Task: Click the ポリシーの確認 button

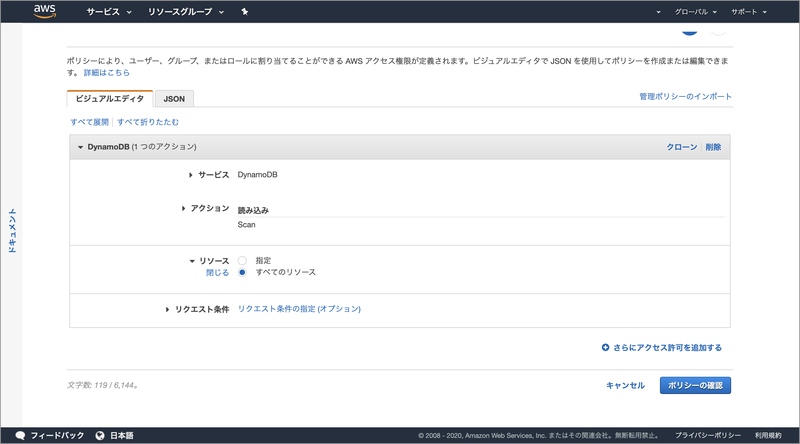Action: pyautogui.click(x=695, y=385)
